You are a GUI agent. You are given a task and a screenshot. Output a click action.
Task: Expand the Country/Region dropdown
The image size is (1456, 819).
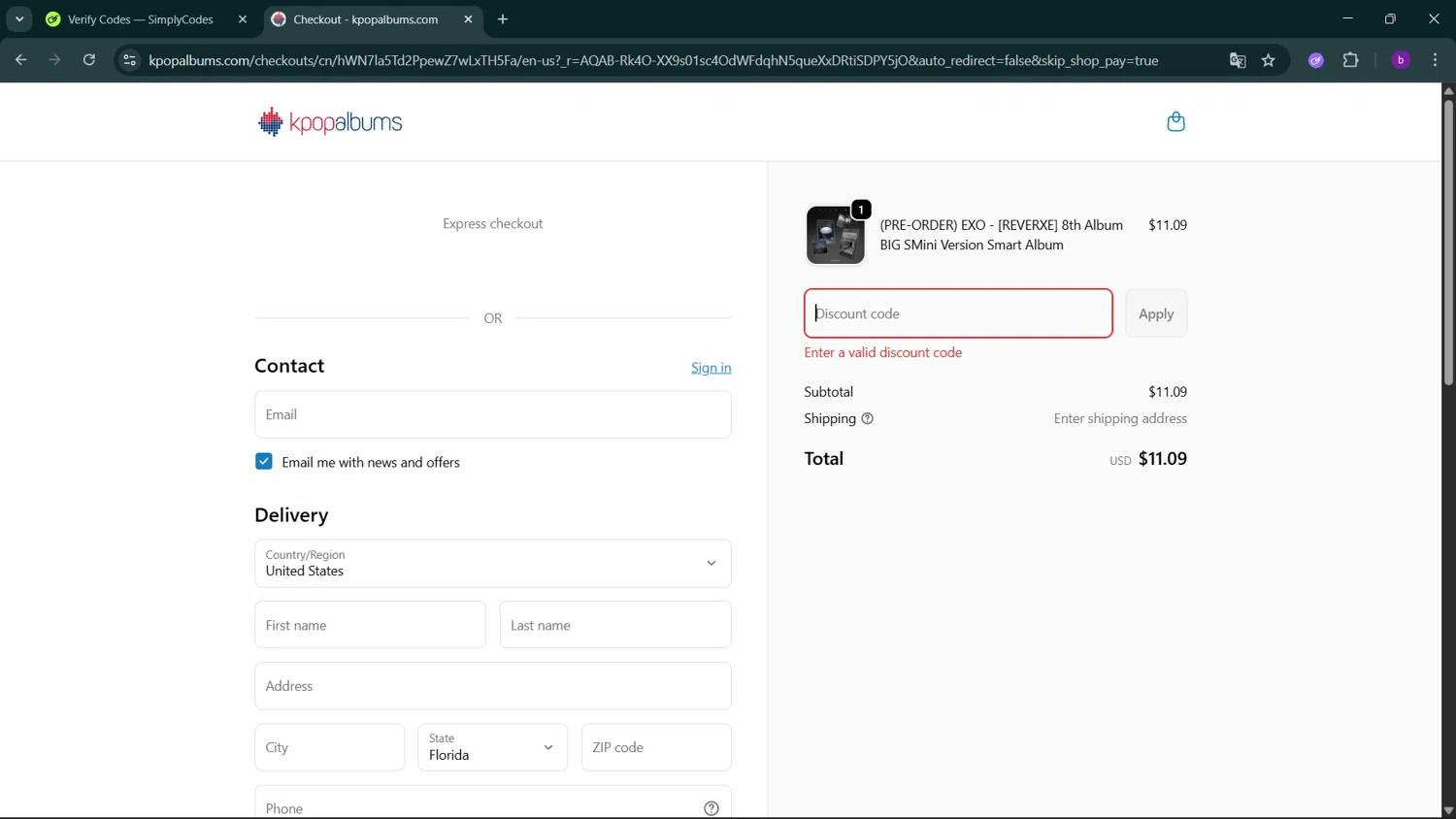[493, 563]
